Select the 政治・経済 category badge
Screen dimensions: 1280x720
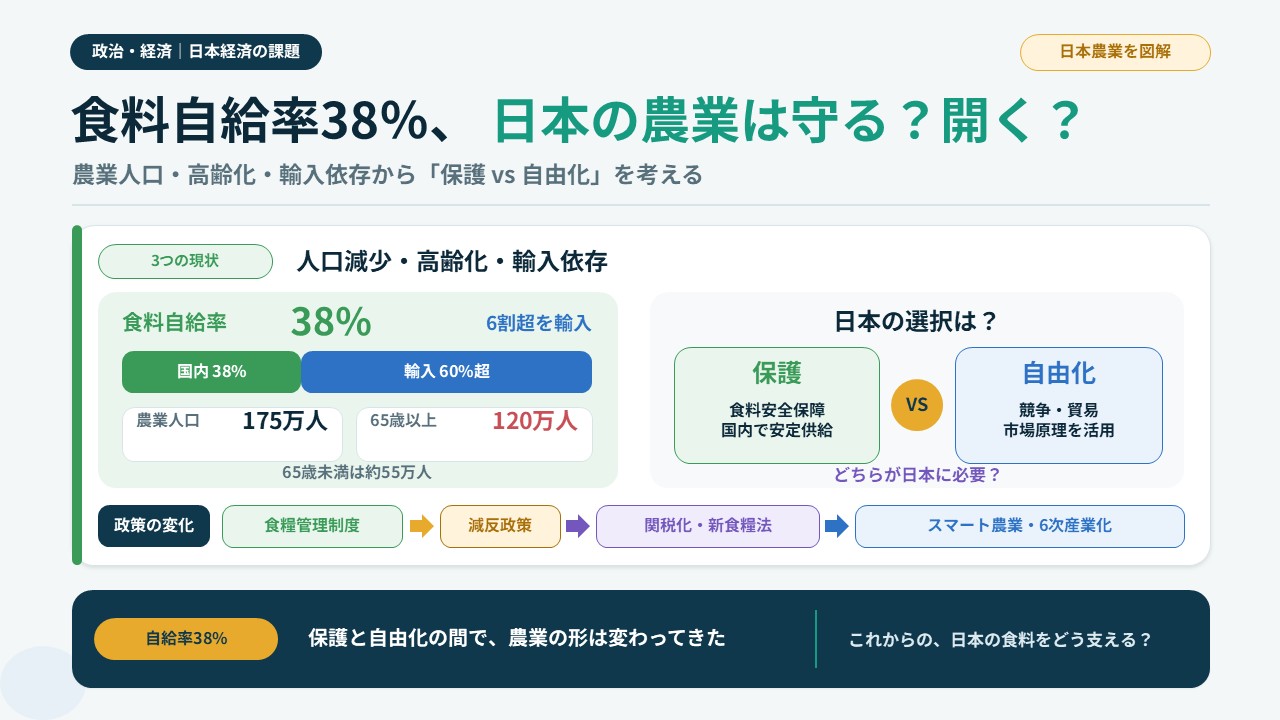[196, 52]
